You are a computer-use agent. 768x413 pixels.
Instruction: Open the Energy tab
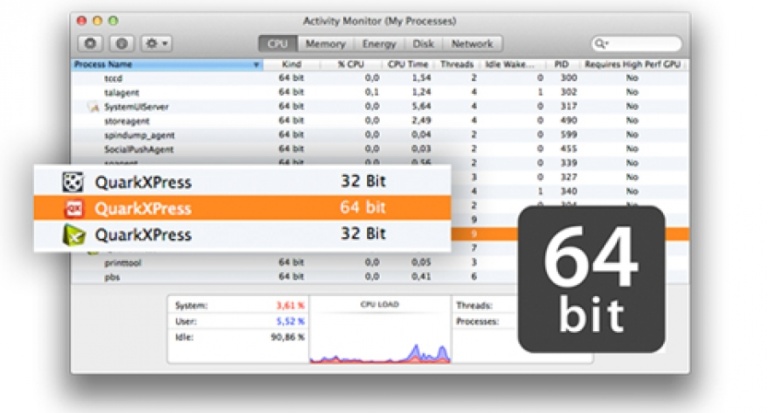click(x=378, y=44)
